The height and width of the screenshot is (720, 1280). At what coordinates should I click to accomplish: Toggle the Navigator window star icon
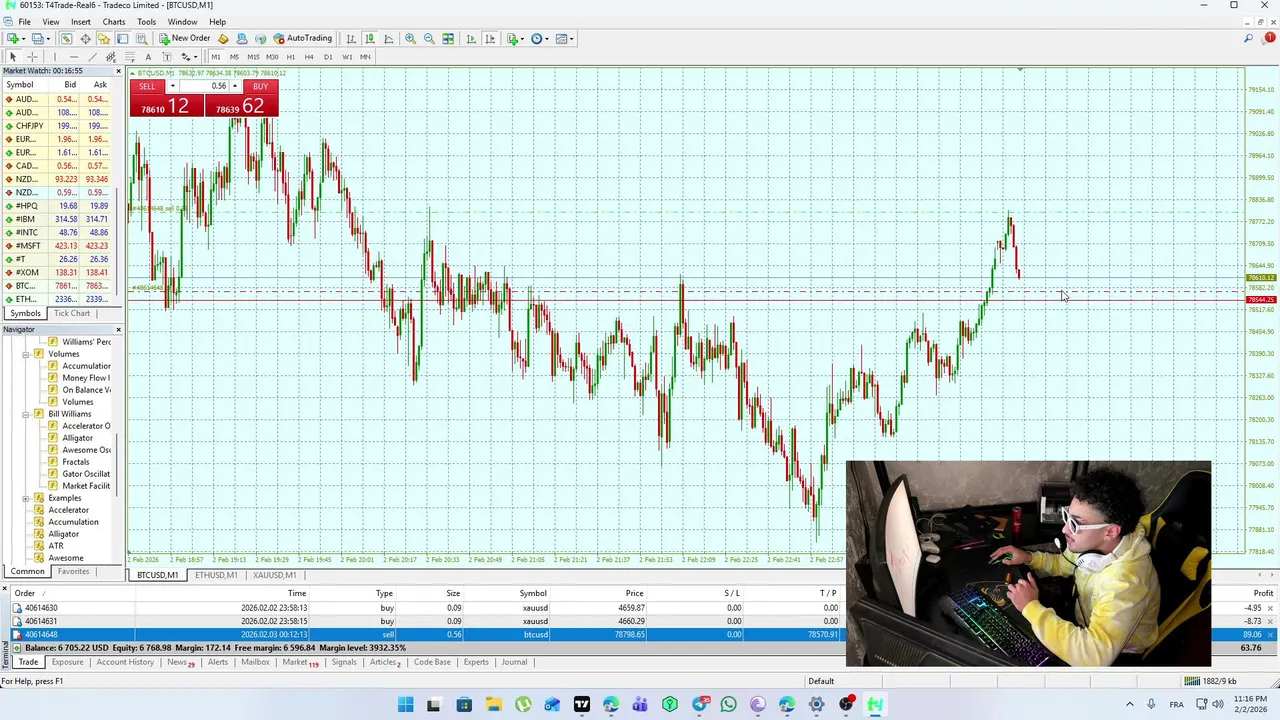(x=103, y=38)
